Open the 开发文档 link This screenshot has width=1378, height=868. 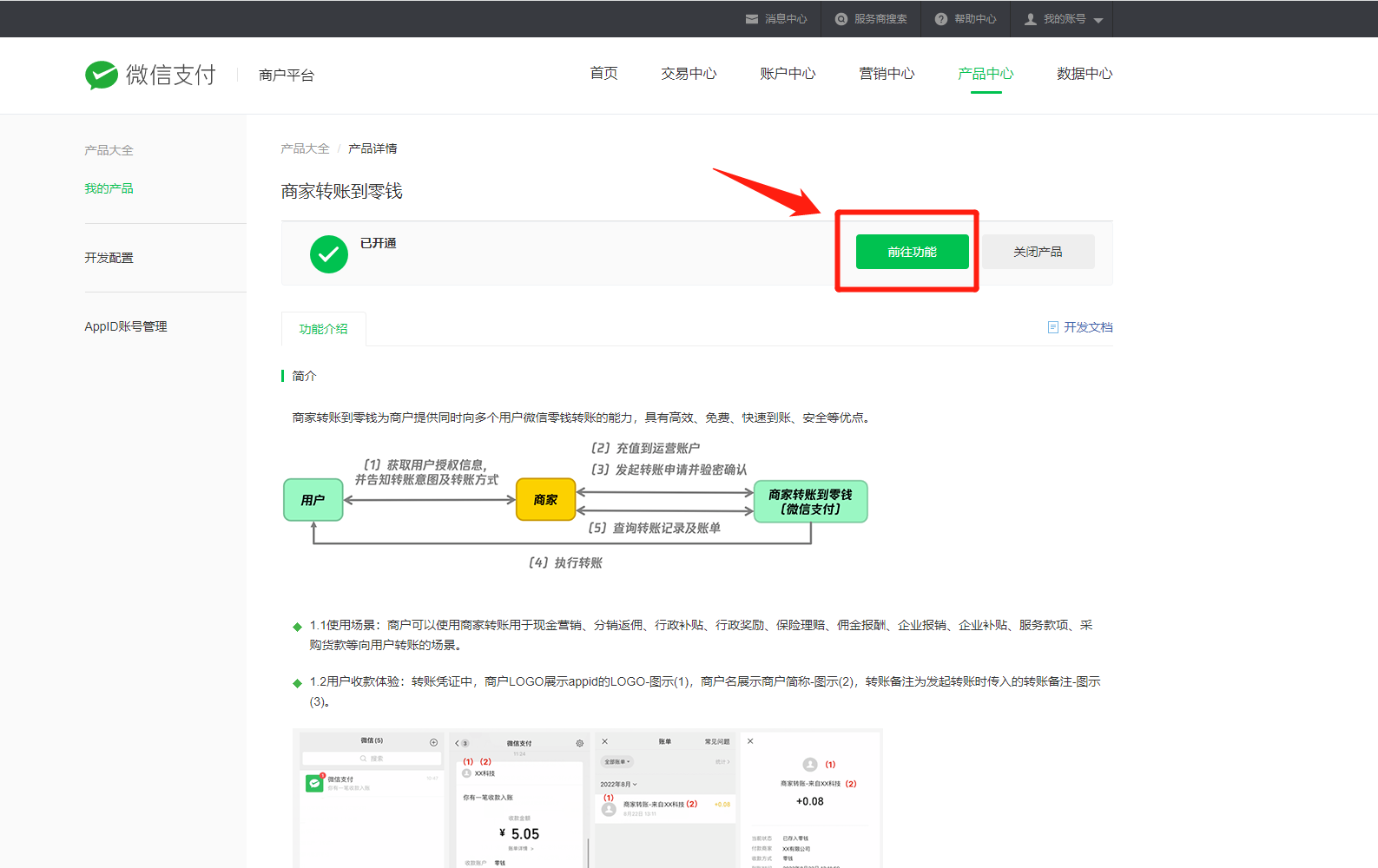coord(1088,327)
